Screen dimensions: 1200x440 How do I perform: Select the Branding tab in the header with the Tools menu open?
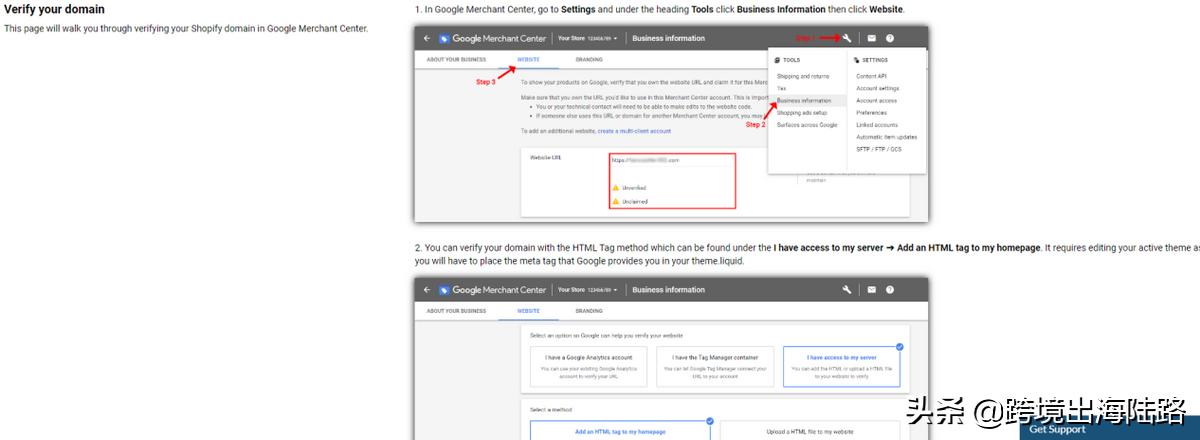(x=589, y=59)
